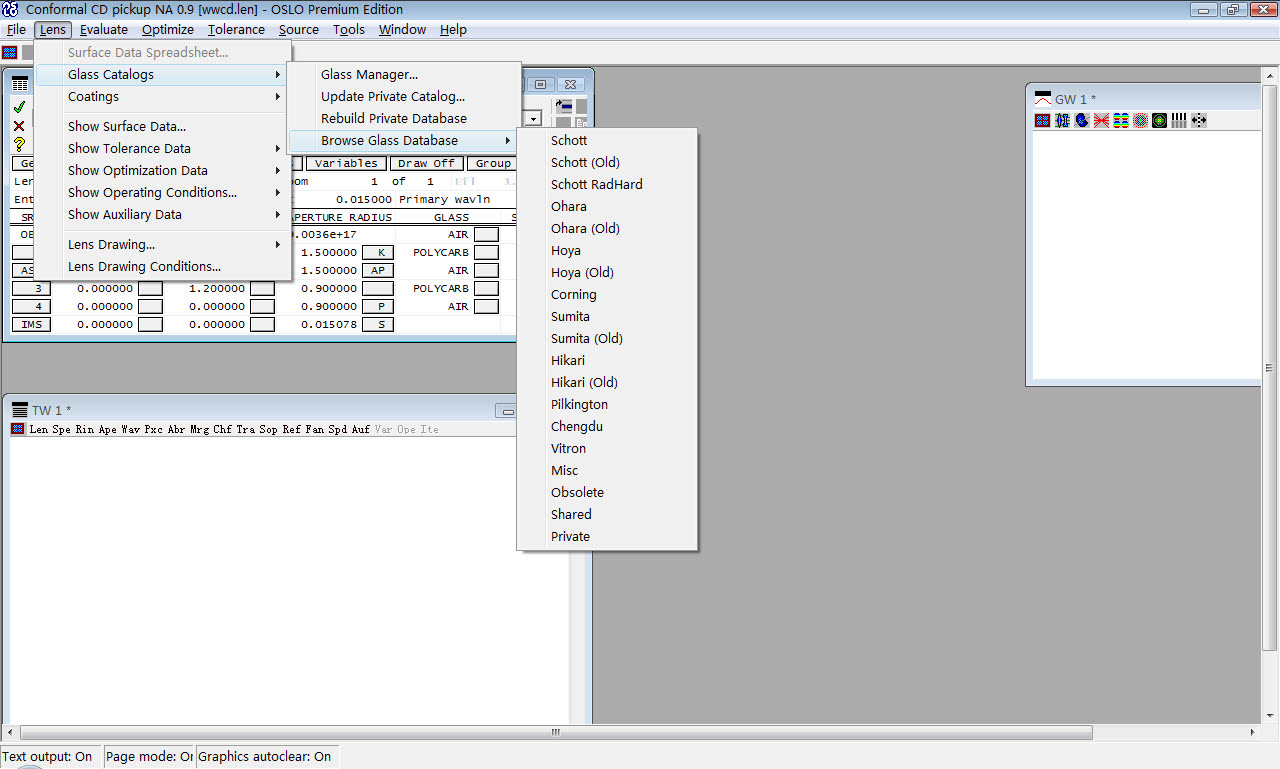
Task: Click the green checkmark accept icon
Action: [19, 107]
